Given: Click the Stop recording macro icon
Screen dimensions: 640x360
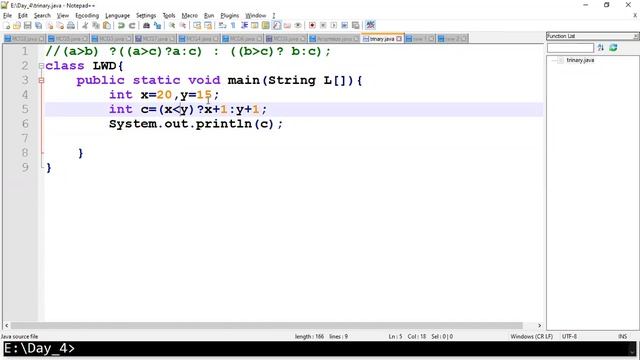Looking at the screenshot, I should 323,25.
